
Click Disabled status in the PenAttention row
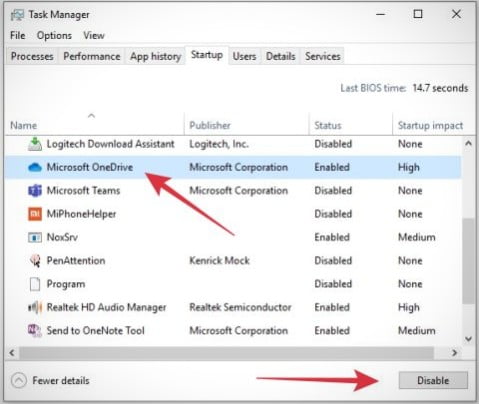pos(333,261)
